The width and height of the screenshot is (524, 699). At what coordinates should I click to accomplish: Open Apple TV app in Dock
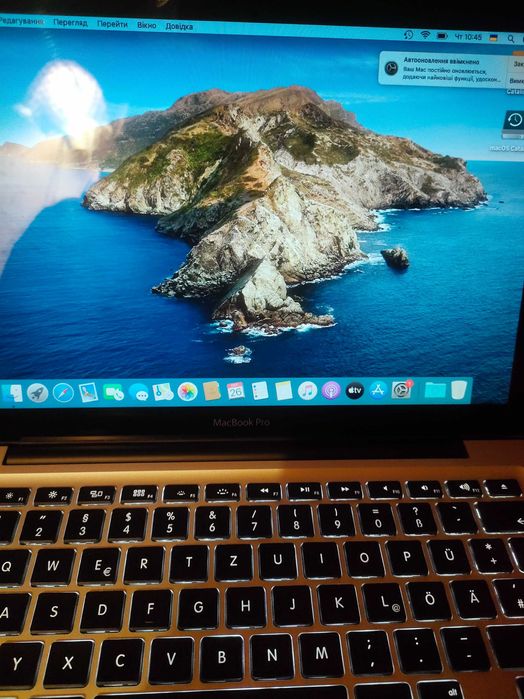point(355,391)
